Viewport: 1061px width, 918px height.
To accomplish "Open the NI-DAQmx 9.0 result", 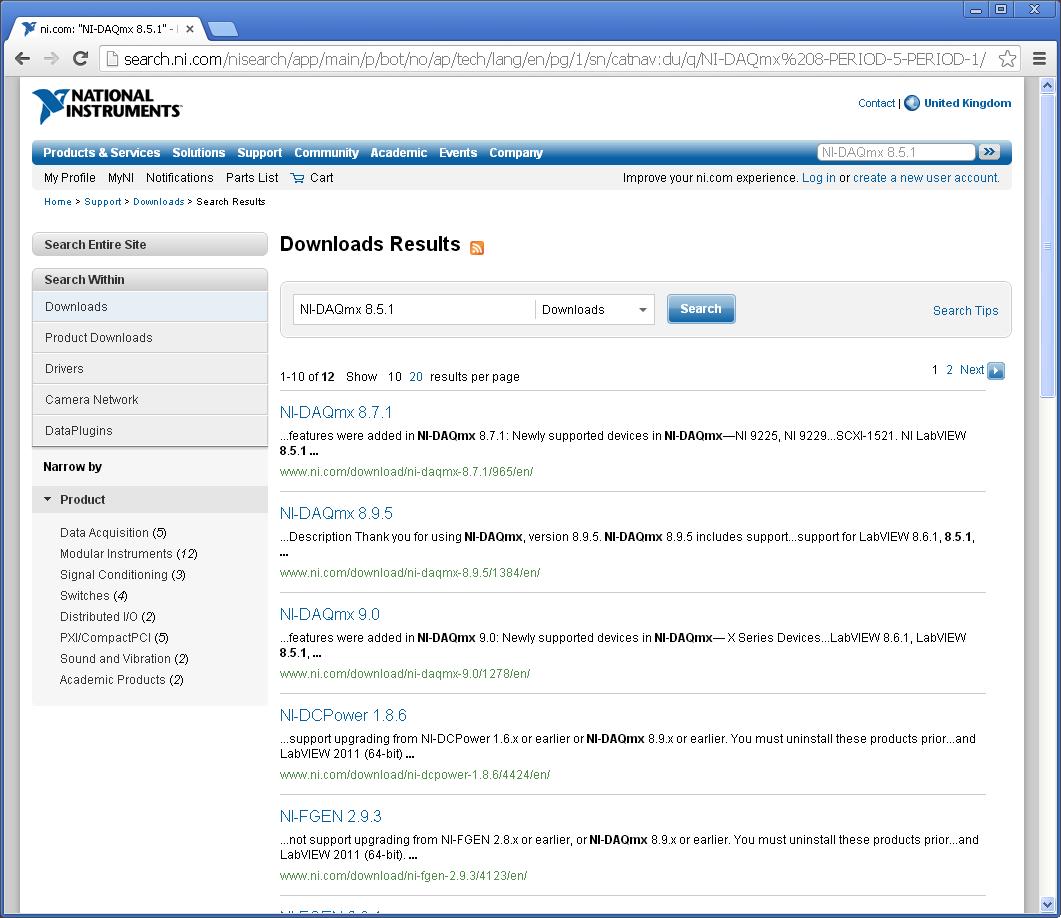I will [330, 614].
